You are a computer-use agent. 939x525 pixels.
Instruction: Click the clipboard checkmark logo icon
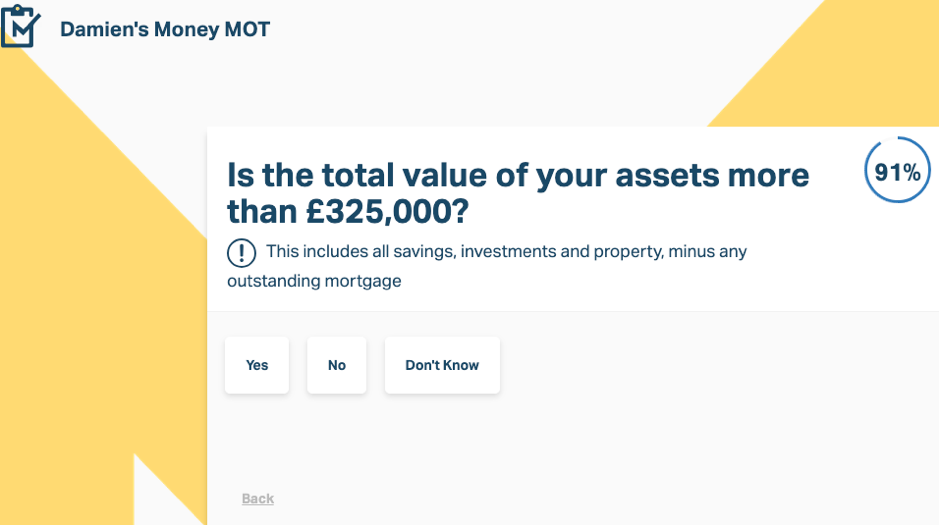pos(20,26)
